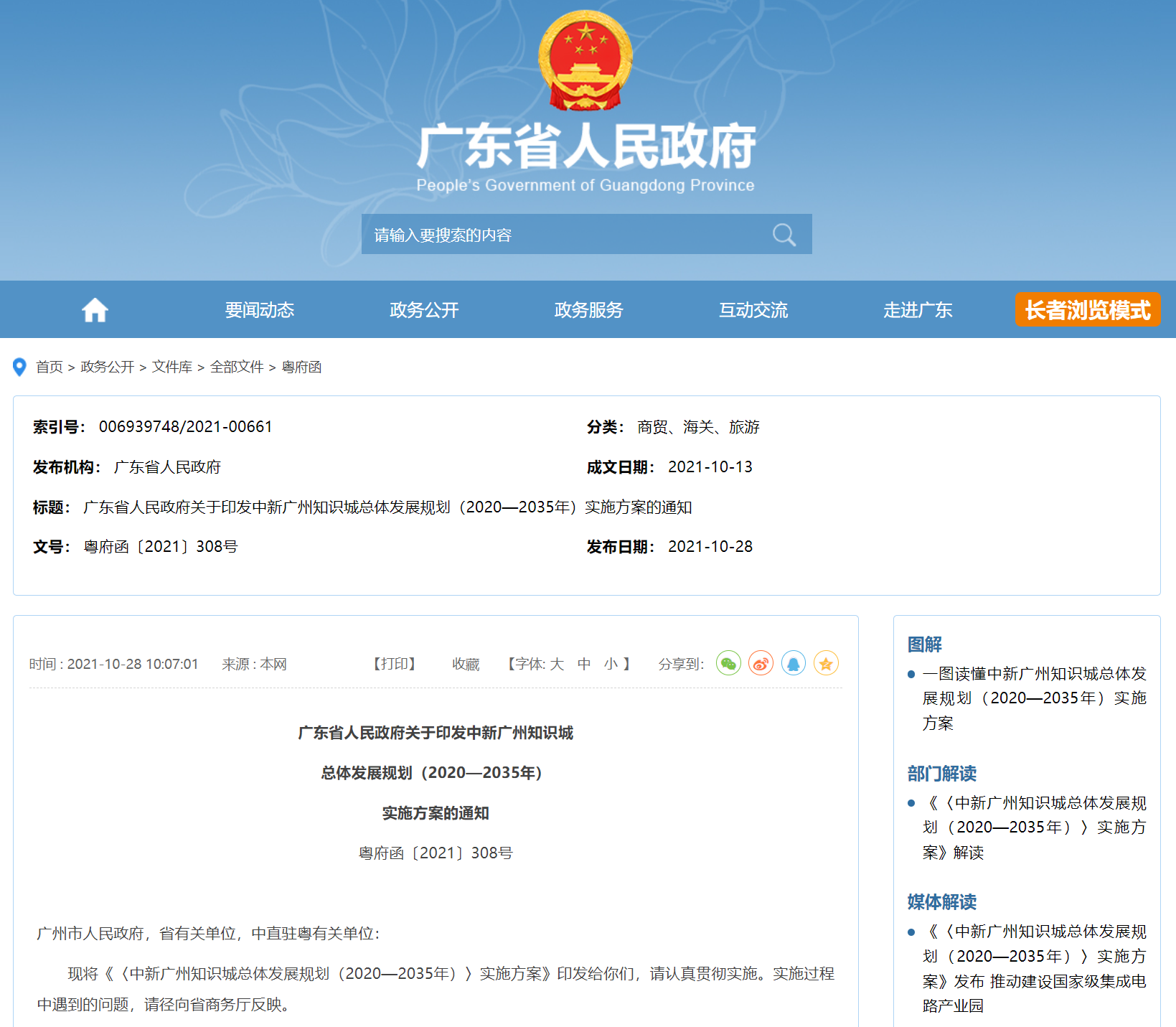This screenshot has width=1176, height=1027.
Task: Share to WeChat via green icon
Action: (728, 663)
